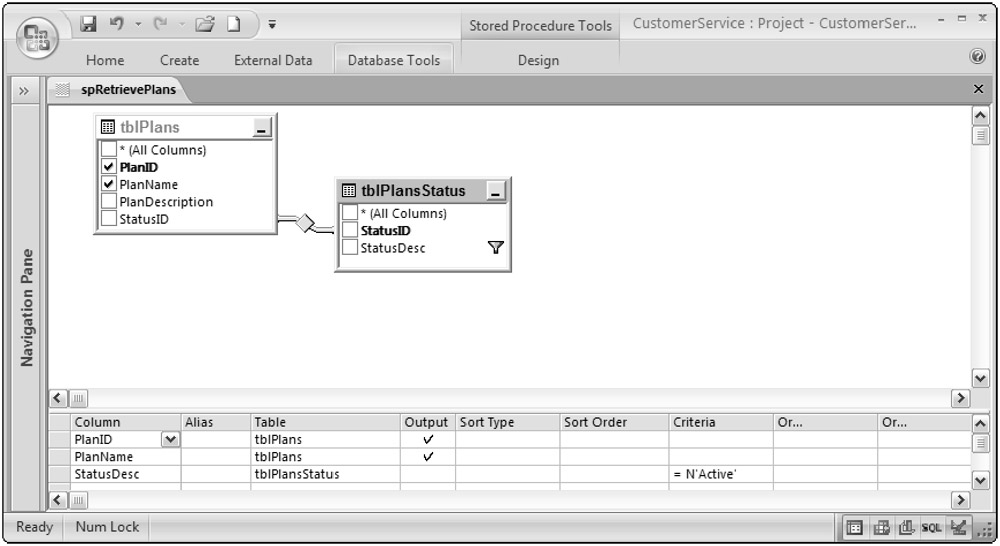Check the PlanDescription column checkbox
This screenshot has width=1000, height=546.
point(108,201)
